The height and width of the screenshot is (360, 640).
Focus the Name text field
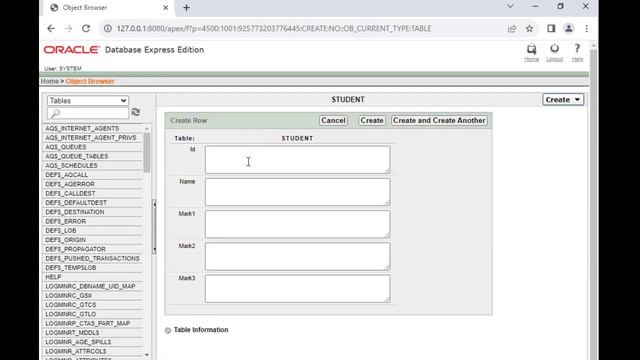pos(298,192)
